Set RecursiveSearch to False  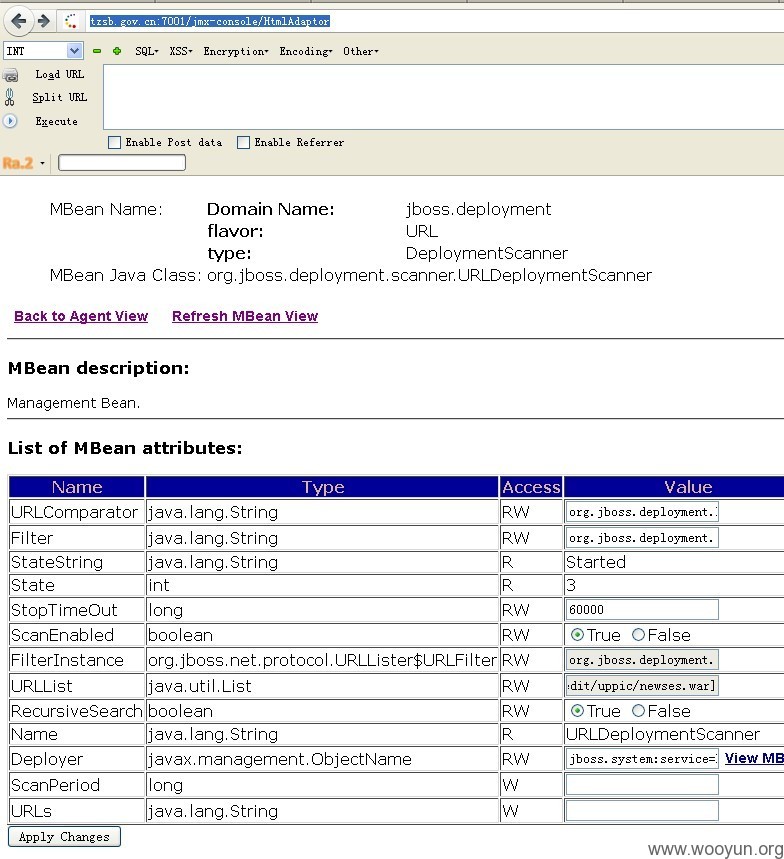tap(638, 711)
